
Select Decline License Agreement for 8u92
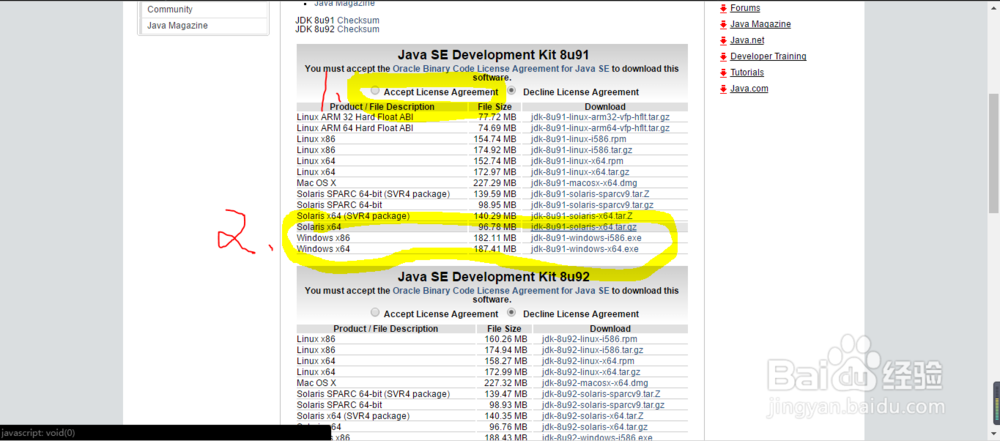(x=511, y=313)
